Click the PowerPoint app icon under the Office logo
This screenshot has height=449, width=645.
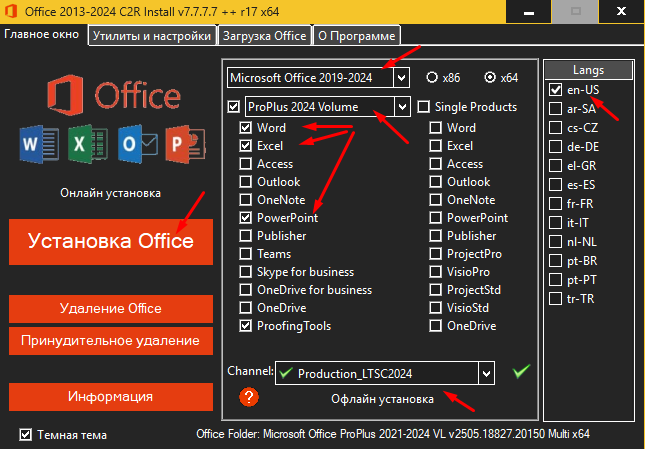186,144
